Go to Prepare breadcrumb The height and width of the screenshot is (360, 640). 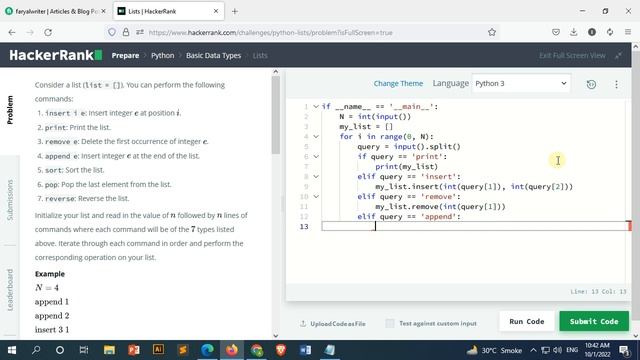tap(125, 56)
